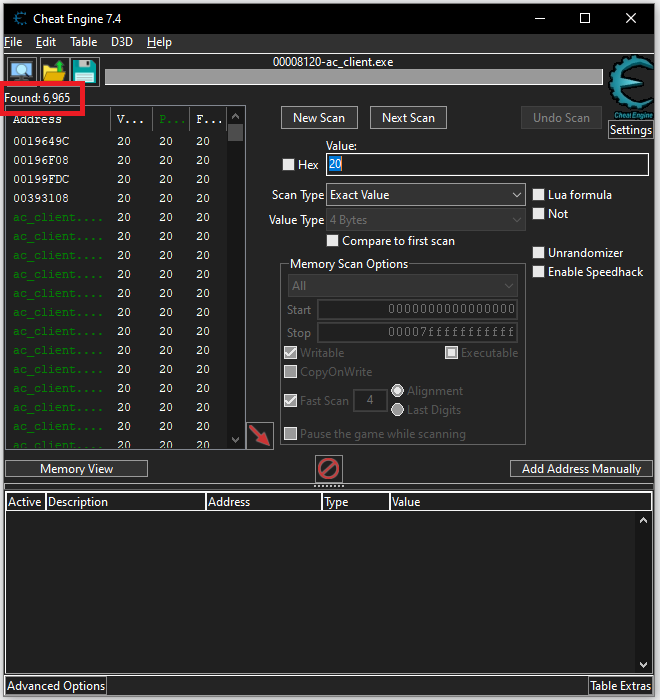The image size is (660, 700).
Task: Click the floppy disk save icon
Action: tap(84, 72)
